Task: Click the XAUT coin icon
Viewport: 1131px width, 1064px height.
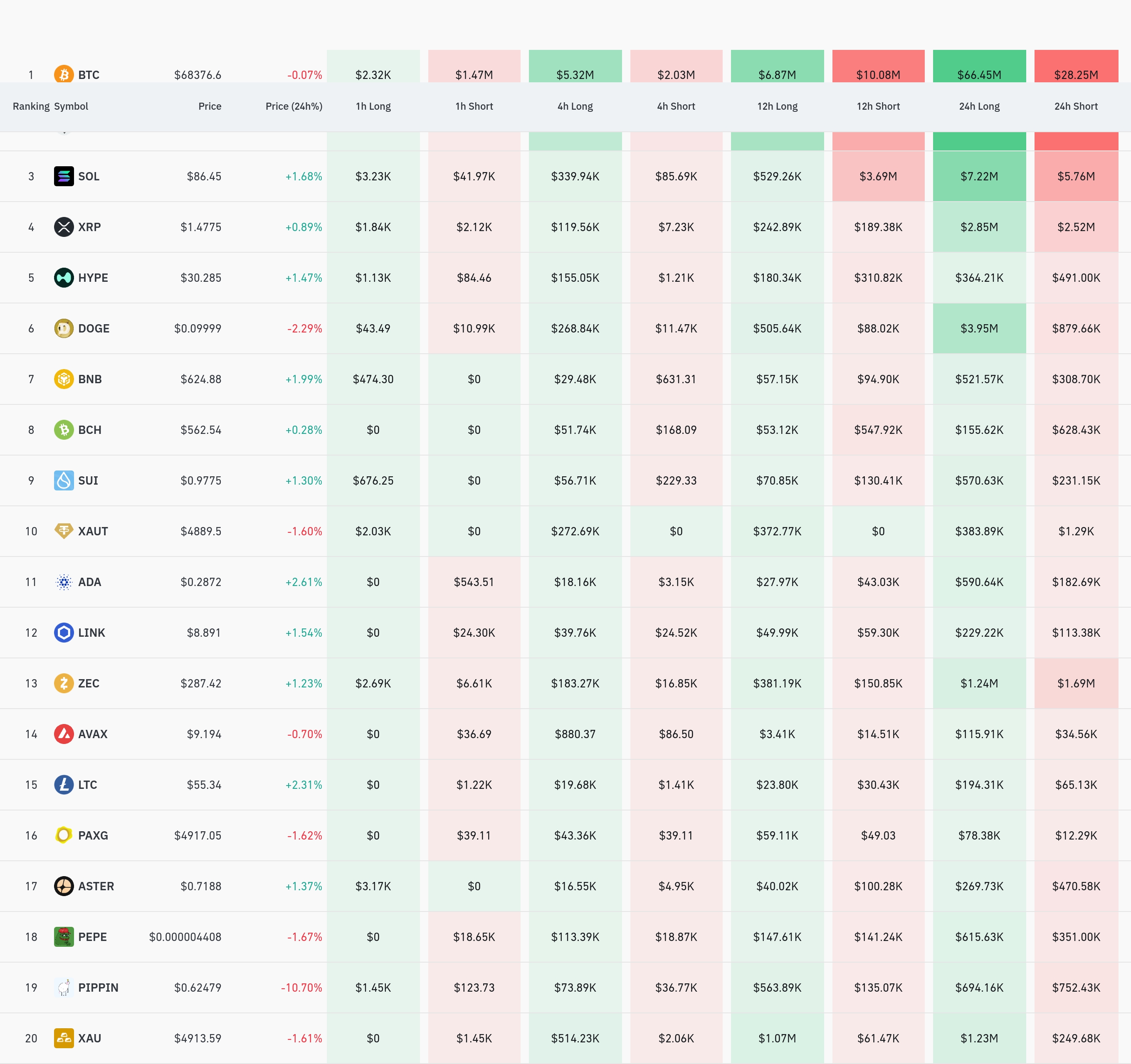Action: tap(64, 531)
